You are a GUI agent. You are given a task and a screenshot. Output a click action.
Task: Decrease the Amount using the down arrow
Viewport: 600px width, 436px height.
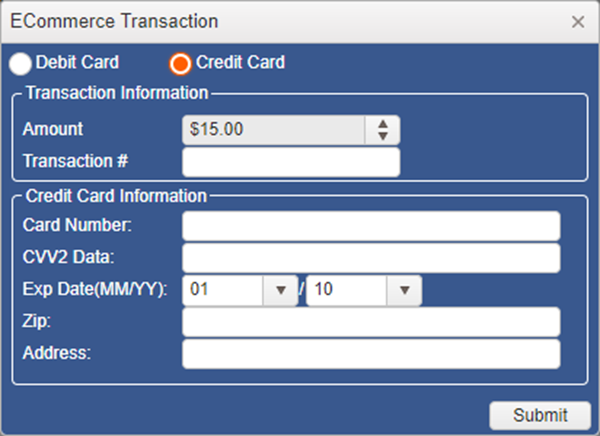[x=382, y=135]
